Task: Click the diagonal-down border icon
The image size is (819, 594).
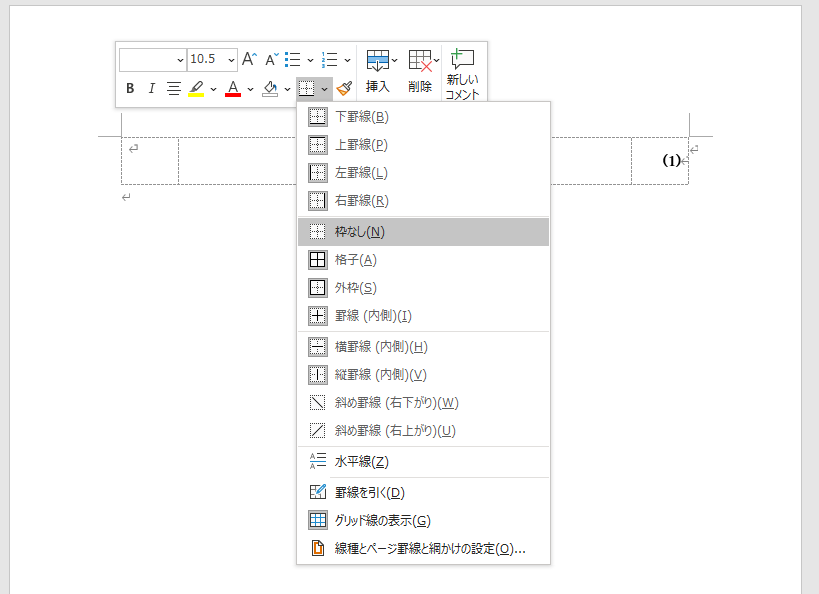Action: [318, 403]
